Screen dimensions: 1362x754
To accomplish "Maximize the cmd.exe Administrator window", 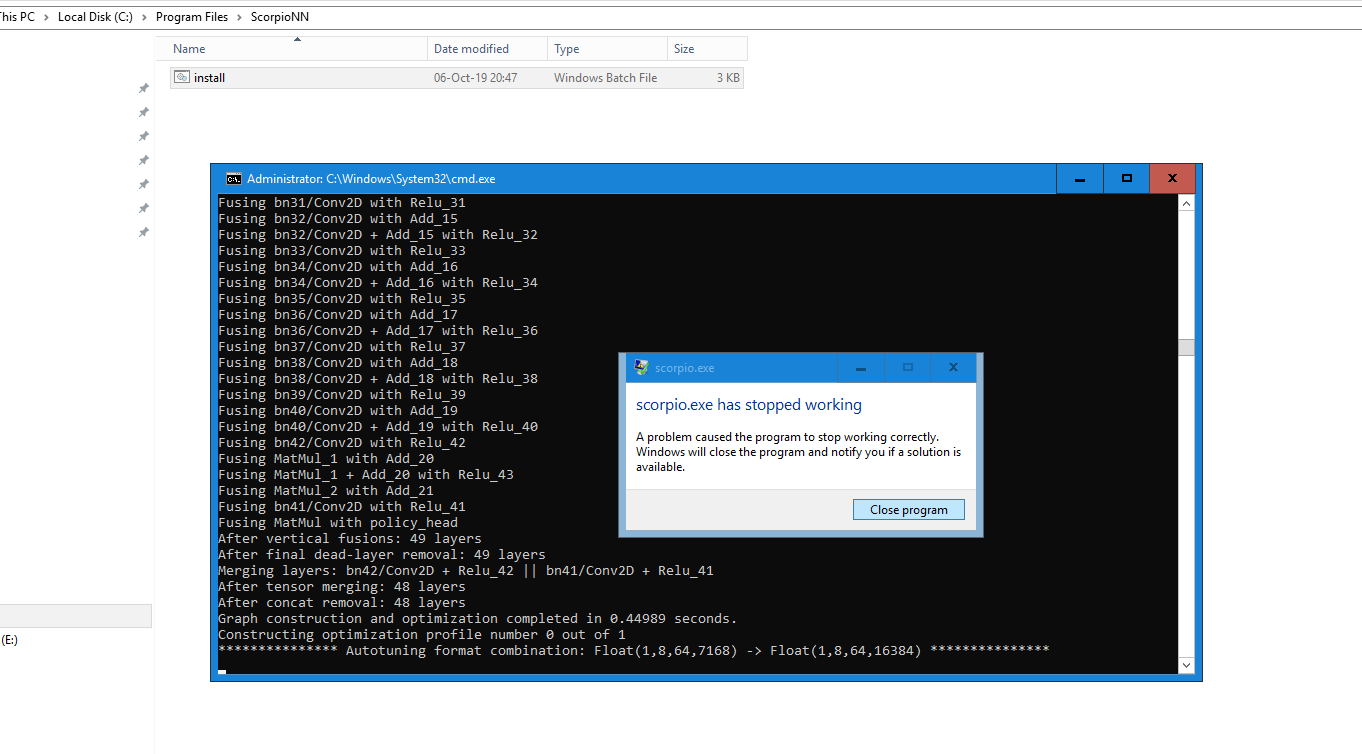I will click(1127, 179).
